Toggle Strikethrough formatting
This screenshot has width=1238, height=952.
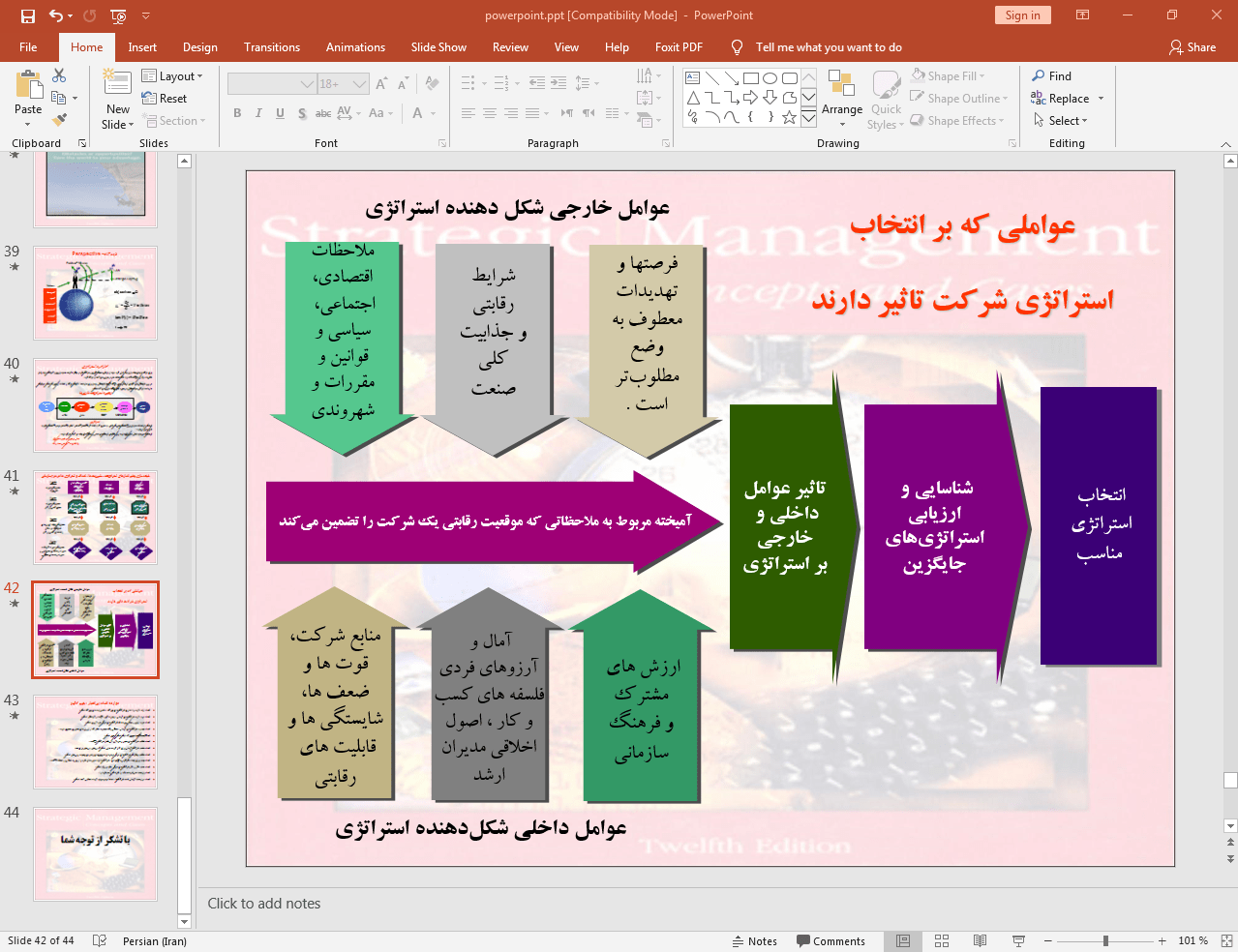click(x=323, y=113)
